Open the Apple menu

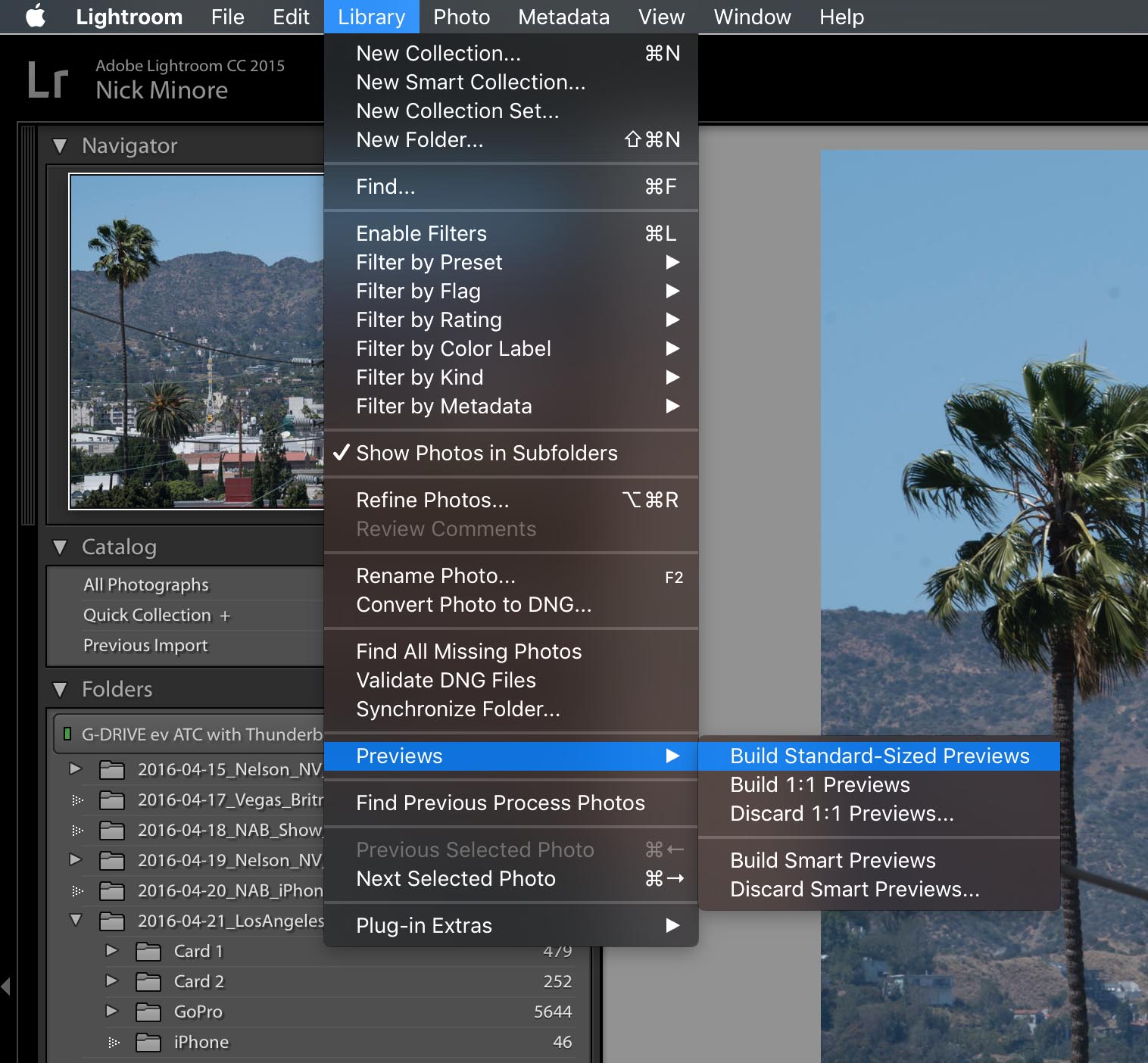[x=36, y=17]
